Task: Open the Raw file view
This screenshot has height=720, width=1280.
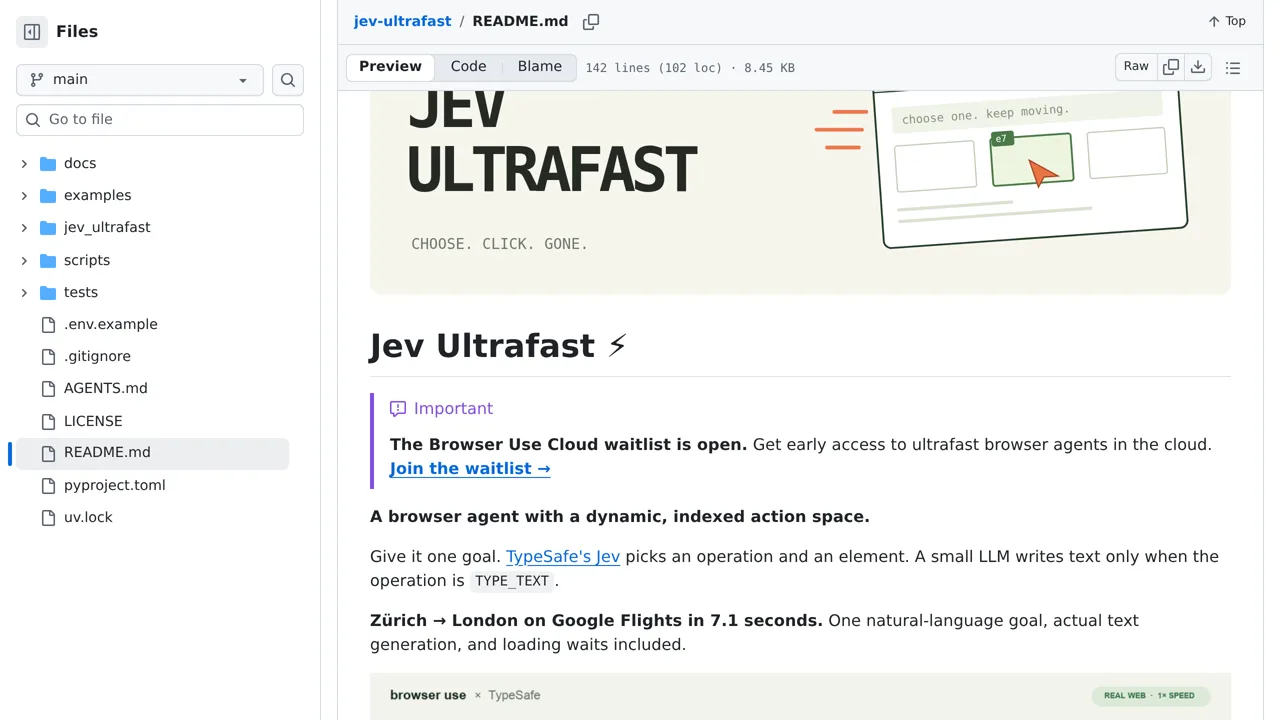Action: (1136, 67)
